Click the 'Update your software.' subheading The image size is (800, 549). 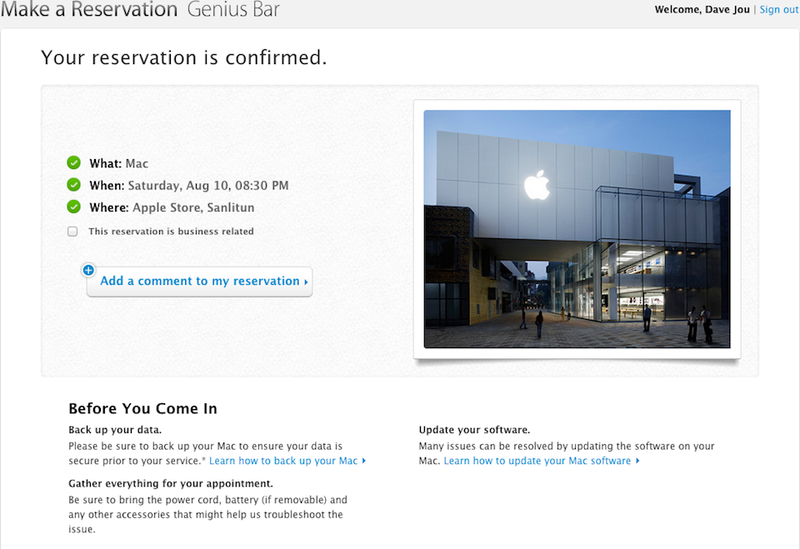pyautogui.click(x=474, y=430)
